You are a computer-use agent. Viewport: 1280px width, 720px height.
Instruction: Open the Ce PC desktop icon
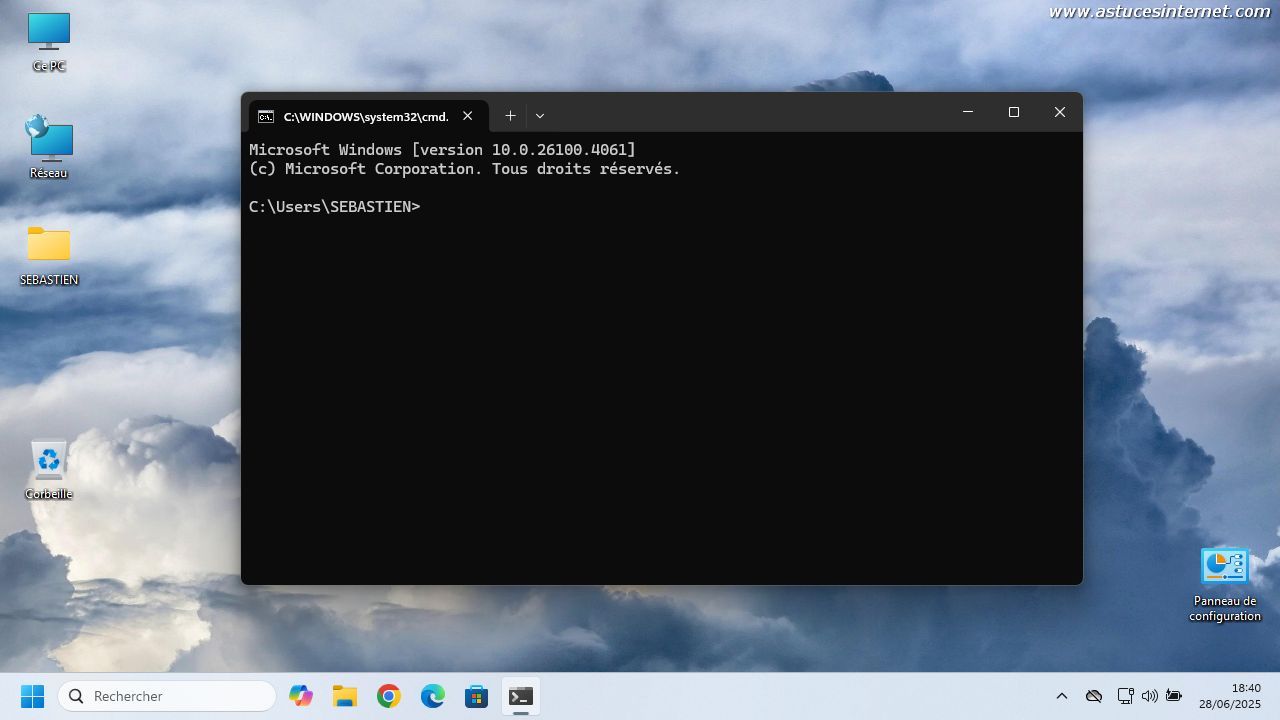[48, 41]
